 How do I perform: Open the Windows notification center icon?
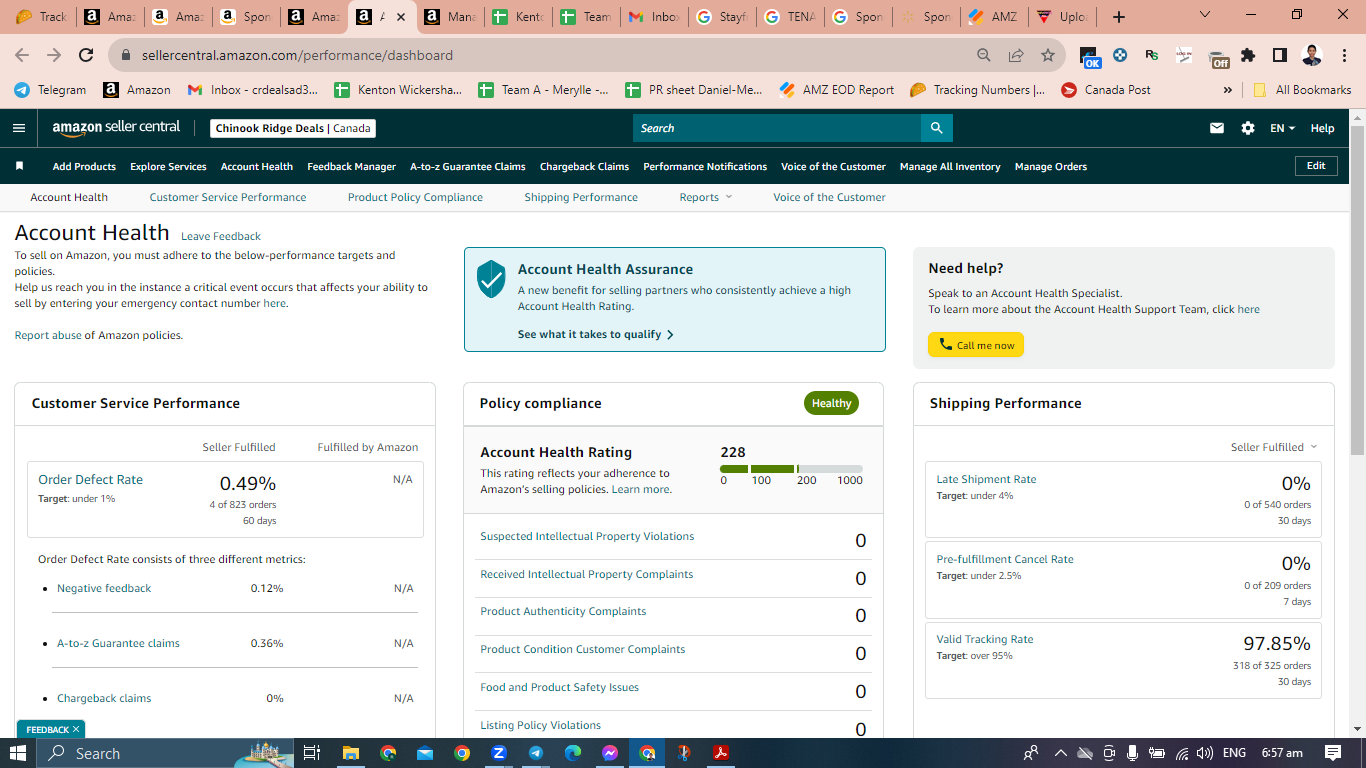point(1332,753)
